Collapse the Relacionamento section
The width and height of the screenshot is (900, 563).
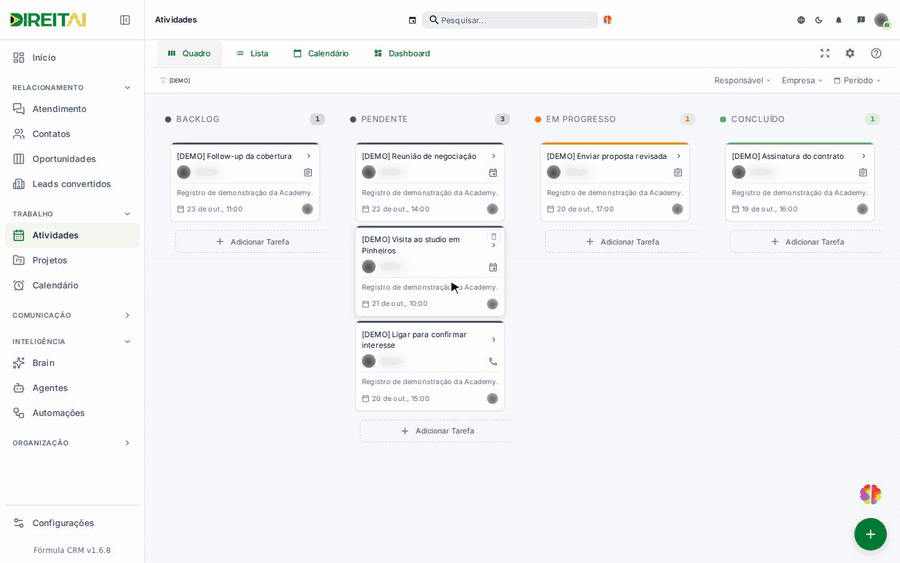[x=127, y=88]
